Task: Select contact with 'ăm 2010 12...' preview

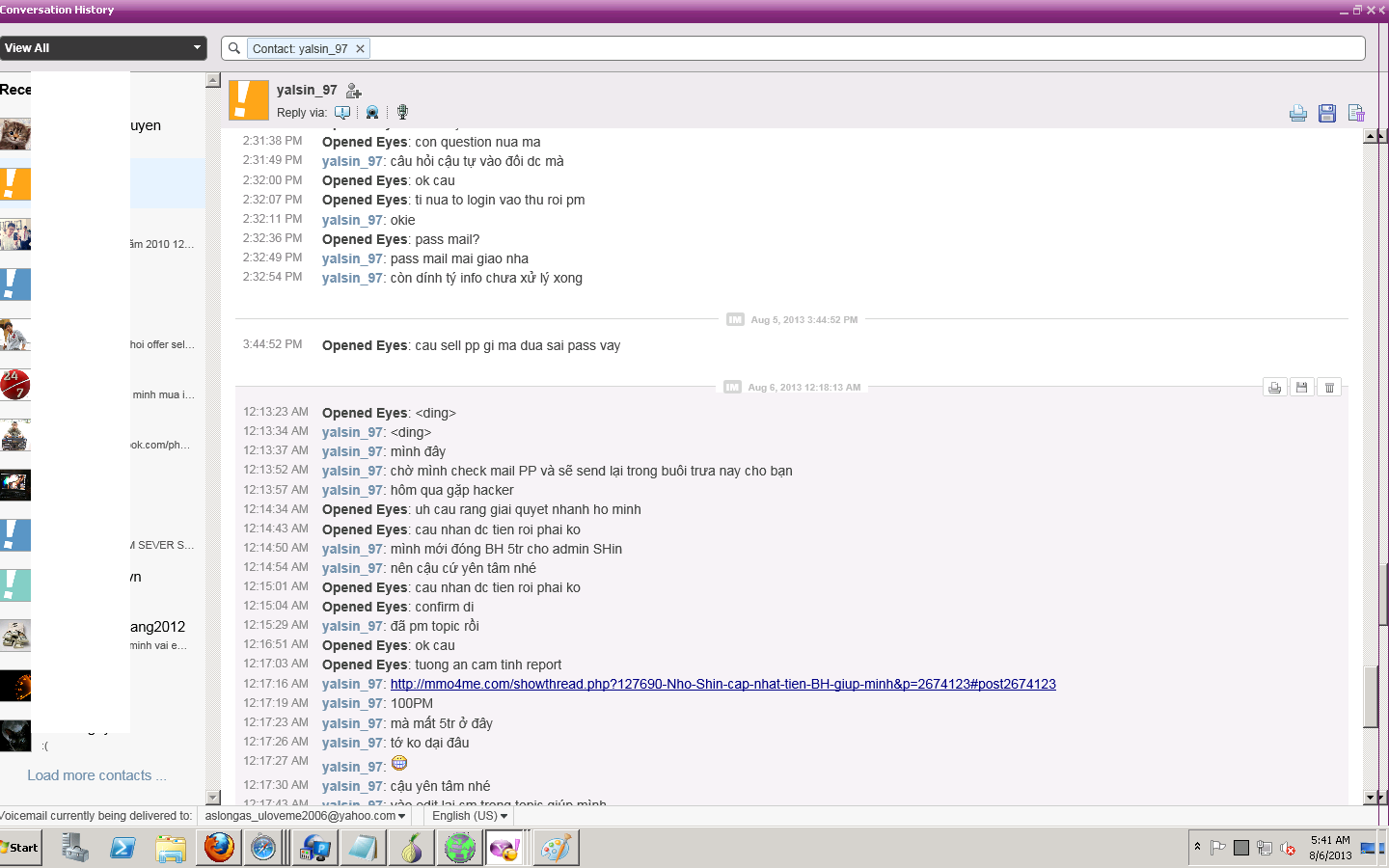Action: point(102,234)
